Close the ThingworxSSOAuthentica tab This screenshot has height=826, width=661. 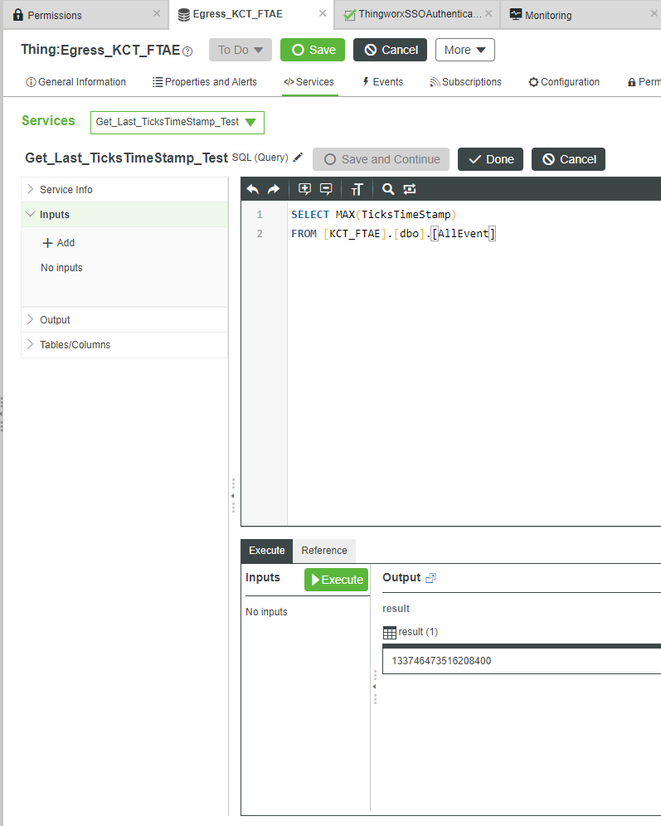point(489,14)
